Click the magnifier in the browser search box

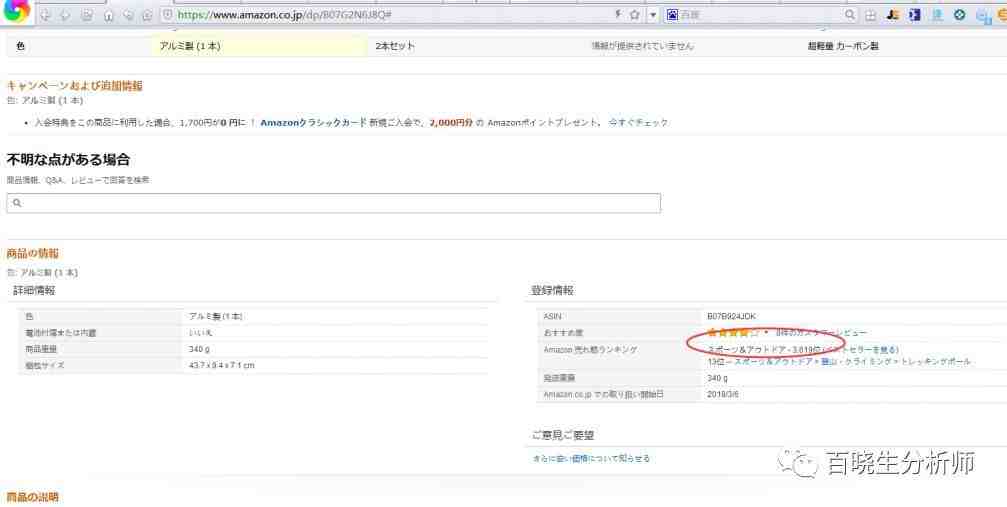click(850, 15)
